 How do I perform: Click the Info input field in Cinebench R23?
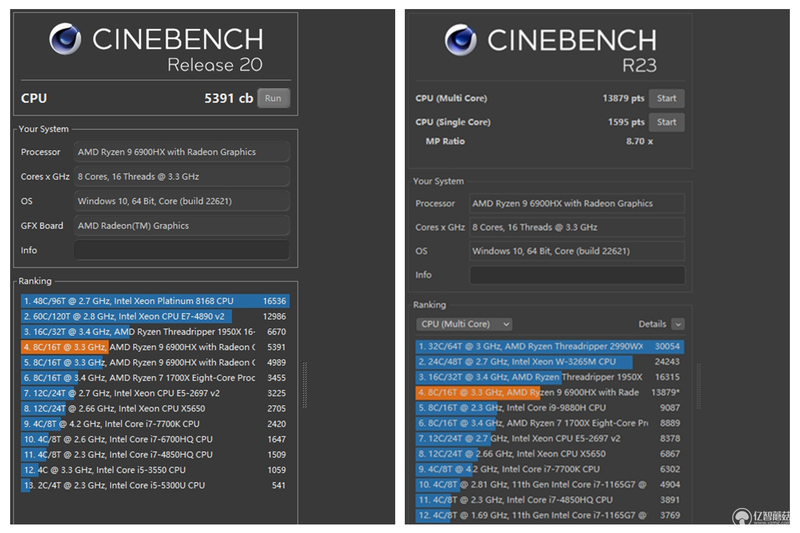[x=577, y=275]
